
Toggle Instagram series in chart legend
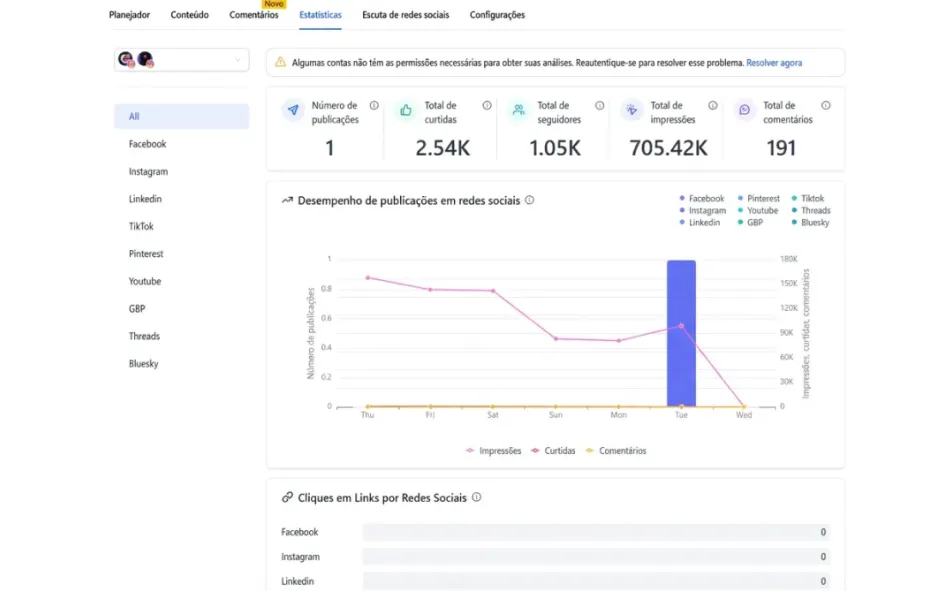coord(702,210)
